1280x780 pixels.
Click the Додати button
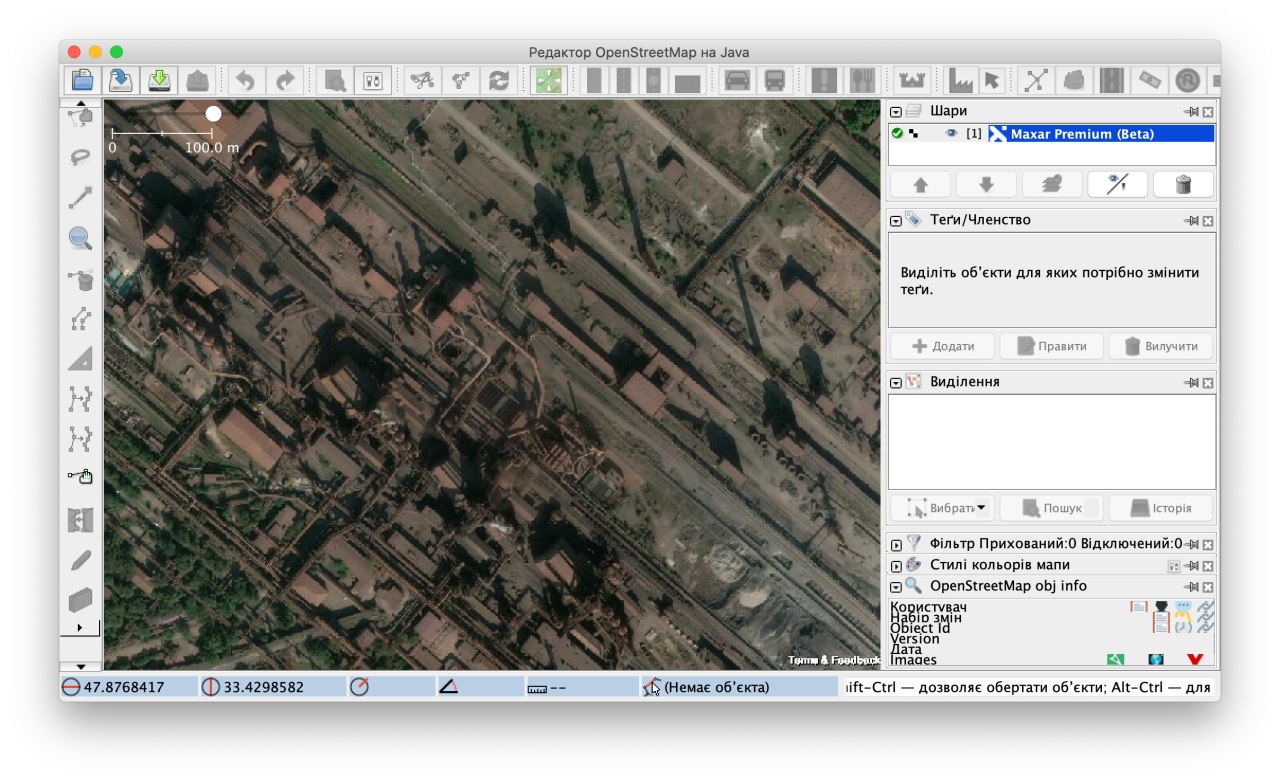[942, 346]
